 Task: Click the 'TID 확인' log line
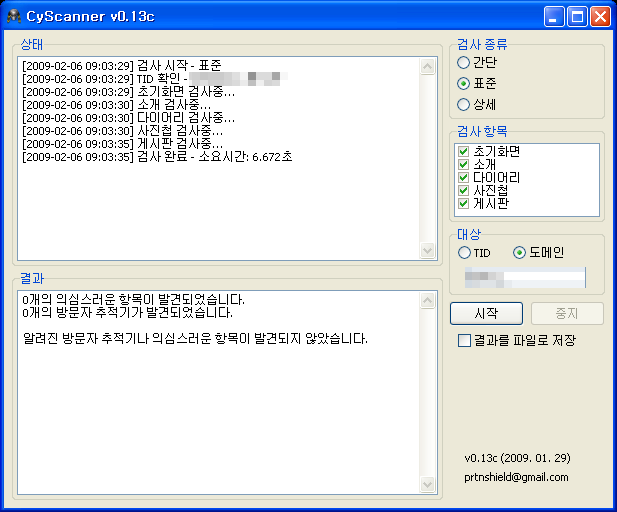coord(155,78)
